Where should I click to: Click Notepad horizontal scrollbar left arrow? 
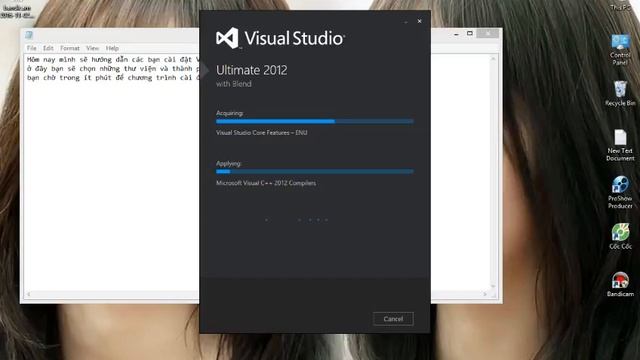click(29, 294)
